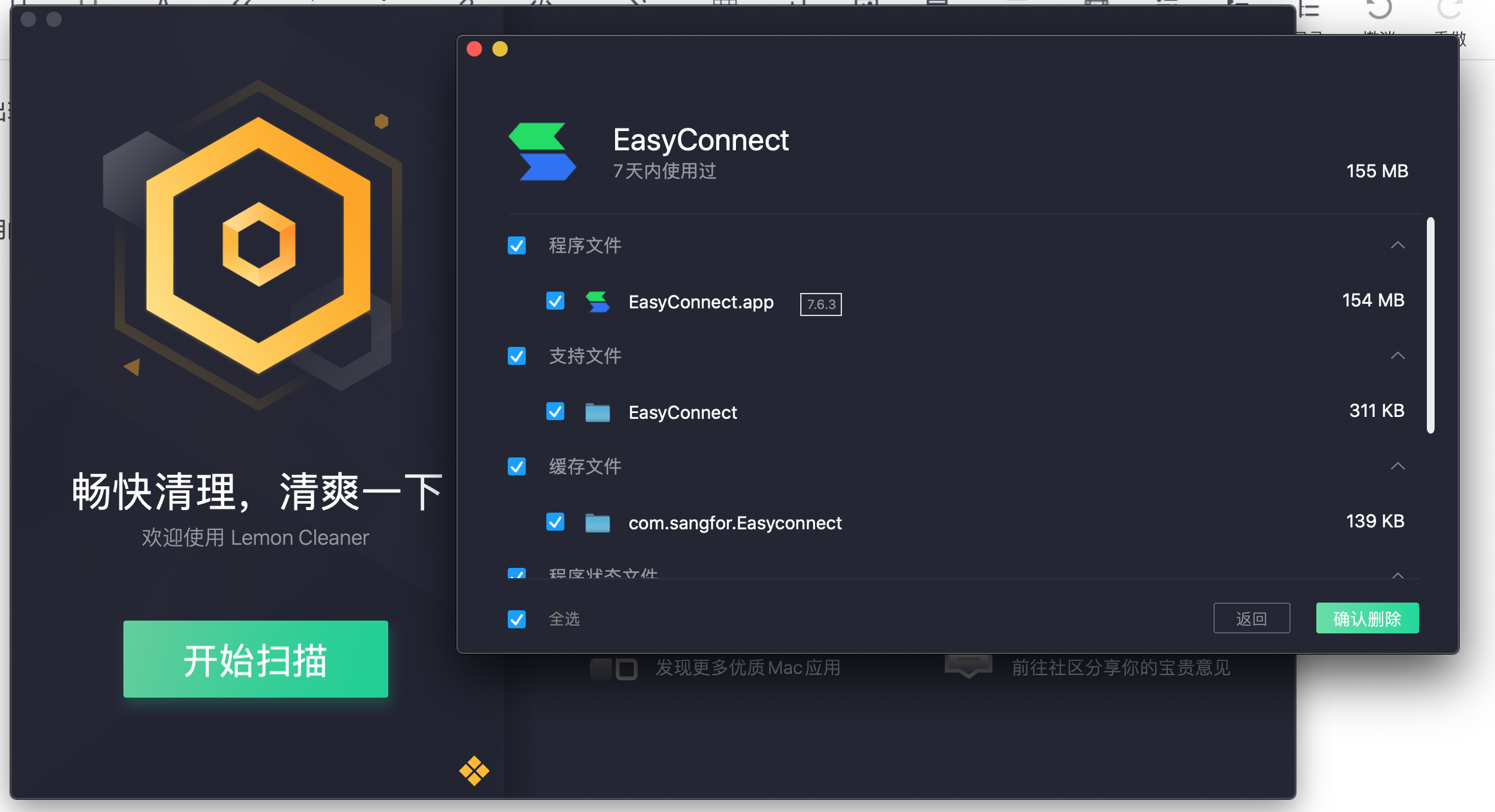The image size is (1495, 812).
Task: Collapse the 程序文件 section
Action: 1398,245
